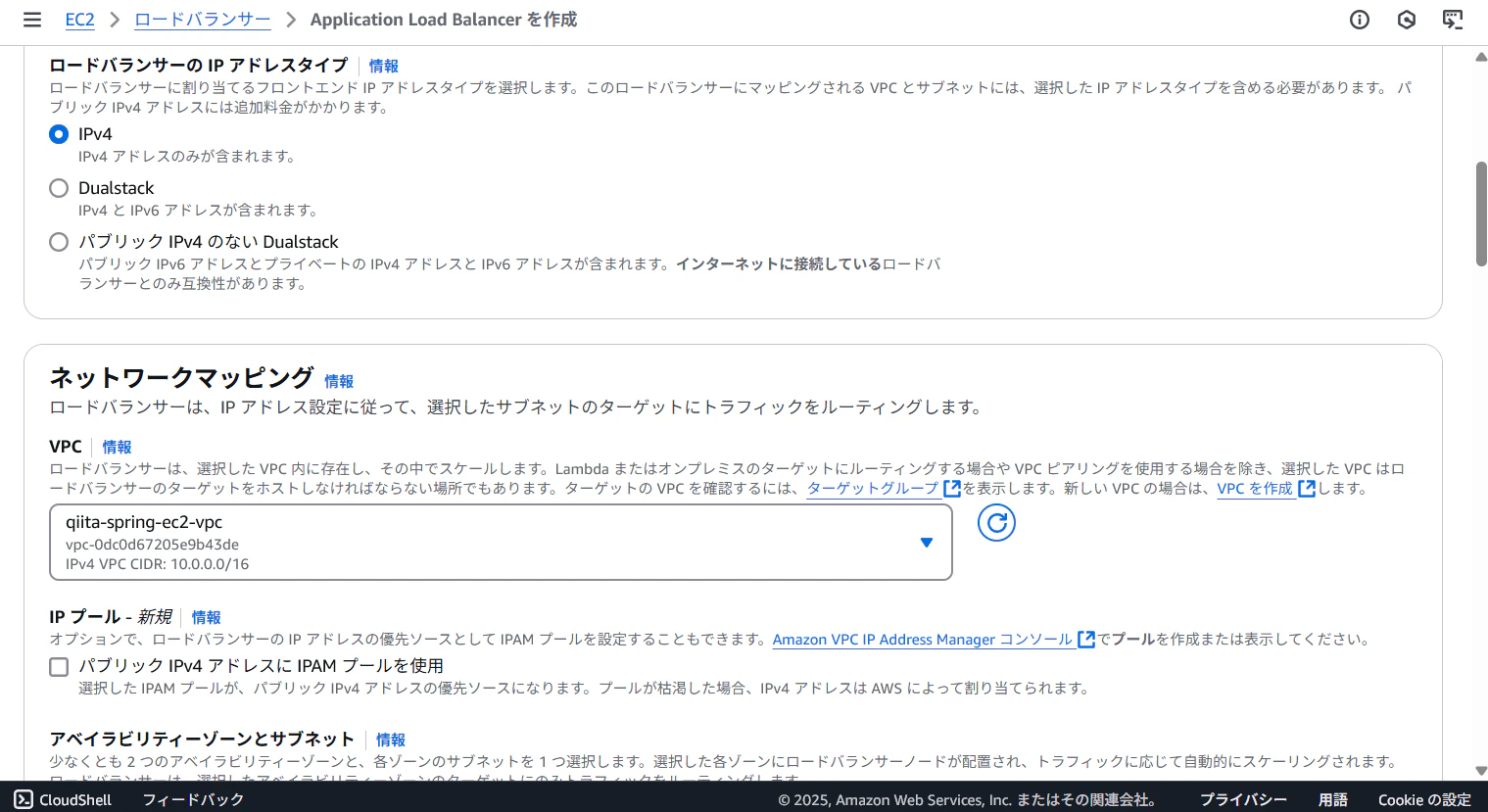Open Amazon VPC IP Address Manager コンソール link
The height and width of the screenshot is (812, 1488).
pos(923,640)
